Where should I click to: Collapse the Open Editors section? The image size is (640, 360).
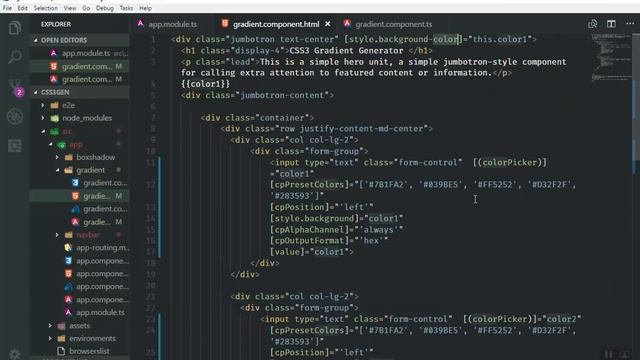(x=80, y=40)
